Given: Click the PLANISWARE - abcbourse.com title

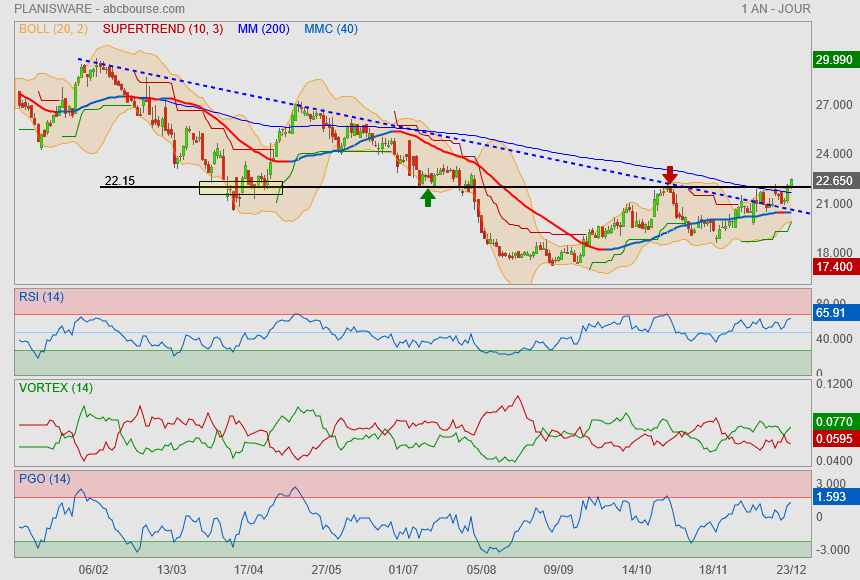Looking at the screenshot, I should (x=76, y=9).
